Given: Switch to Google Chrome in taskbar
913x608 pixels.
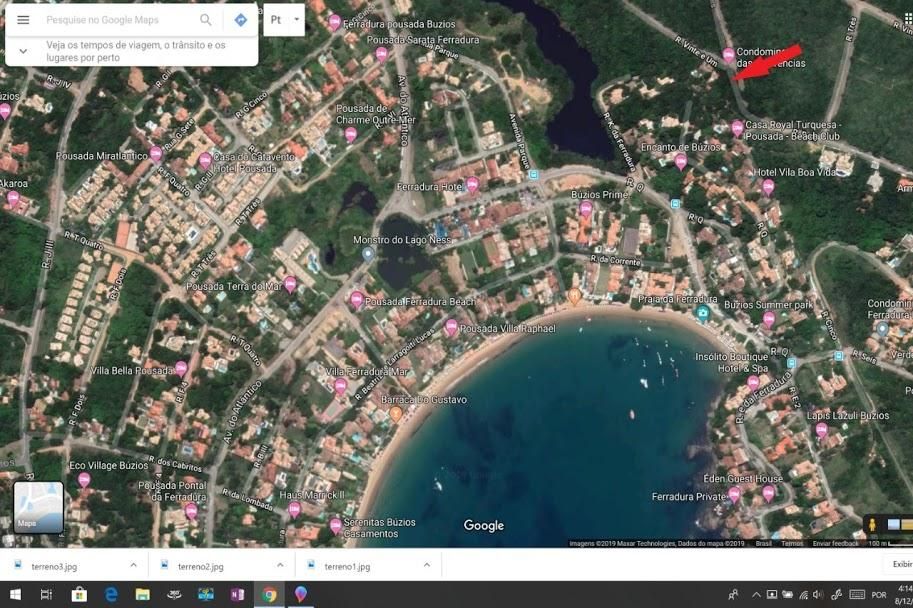Looking at the screenshot, I should click(269, 595).
